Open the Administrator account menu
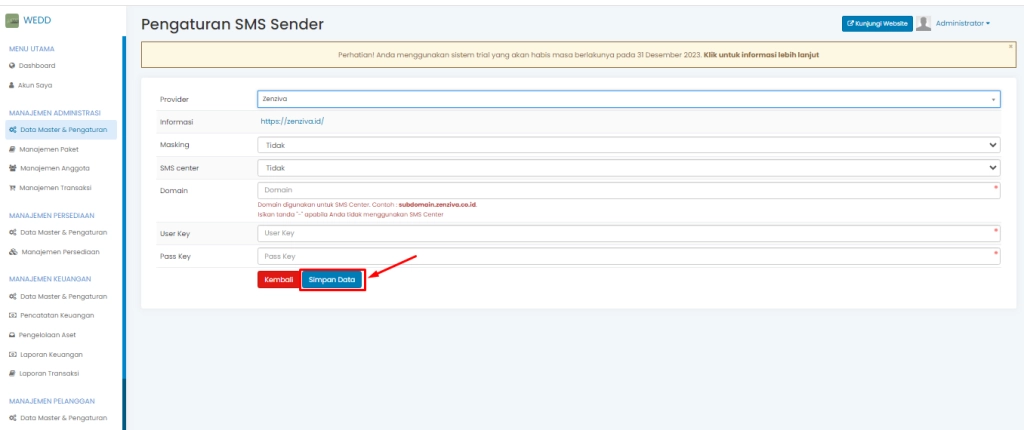 [x=962, y=23]
